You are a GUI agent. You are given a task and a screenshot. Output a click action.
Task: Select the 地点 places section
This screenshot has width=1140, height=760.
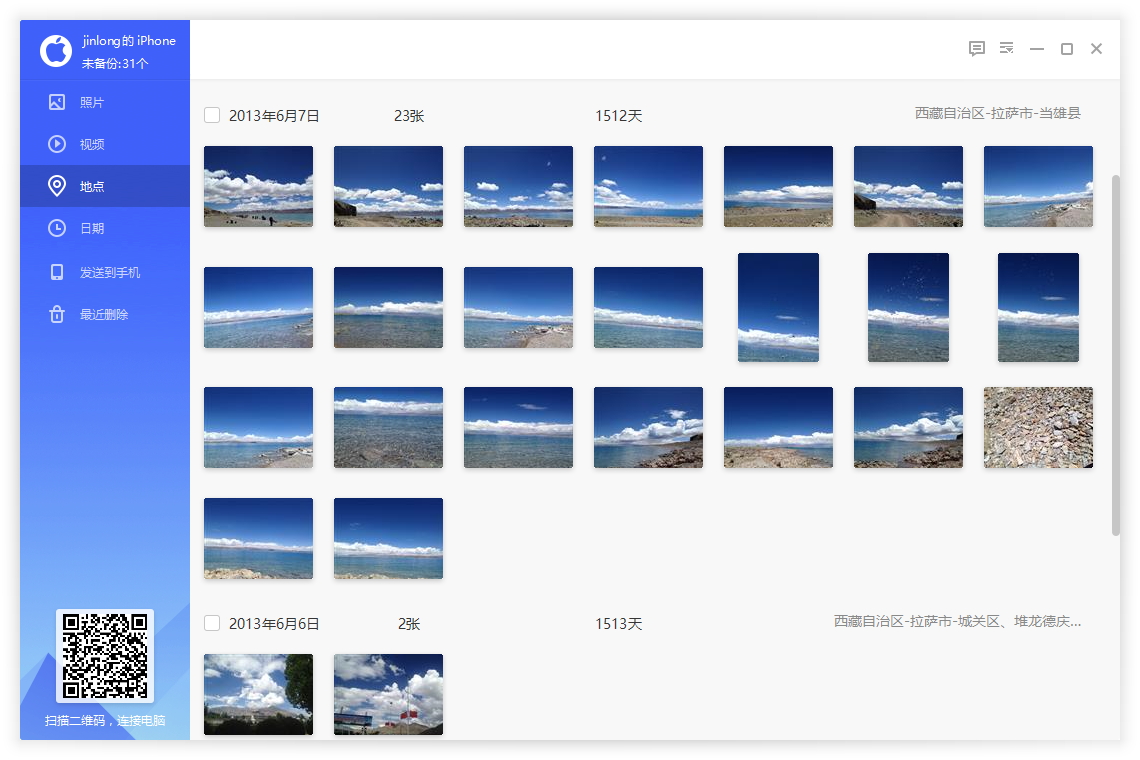click(105, 186)
